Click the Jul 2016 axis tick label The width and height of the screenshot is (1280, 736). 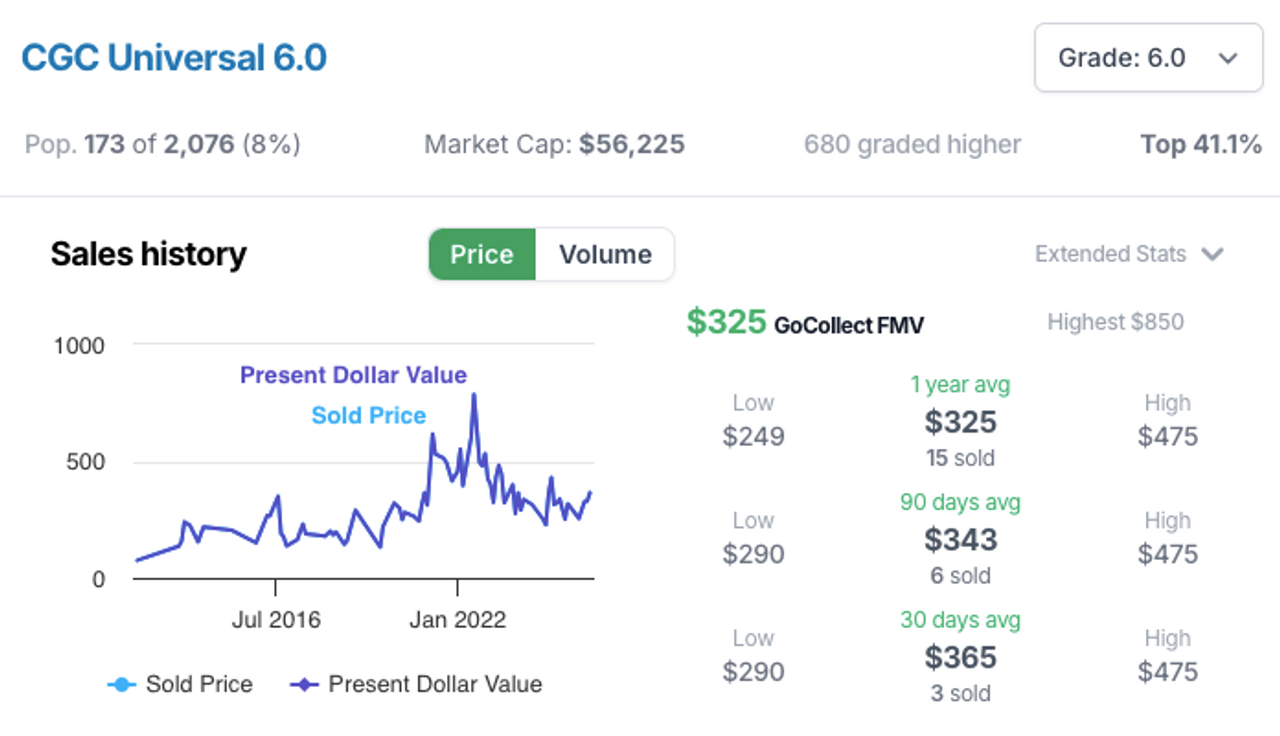point(276,620)
